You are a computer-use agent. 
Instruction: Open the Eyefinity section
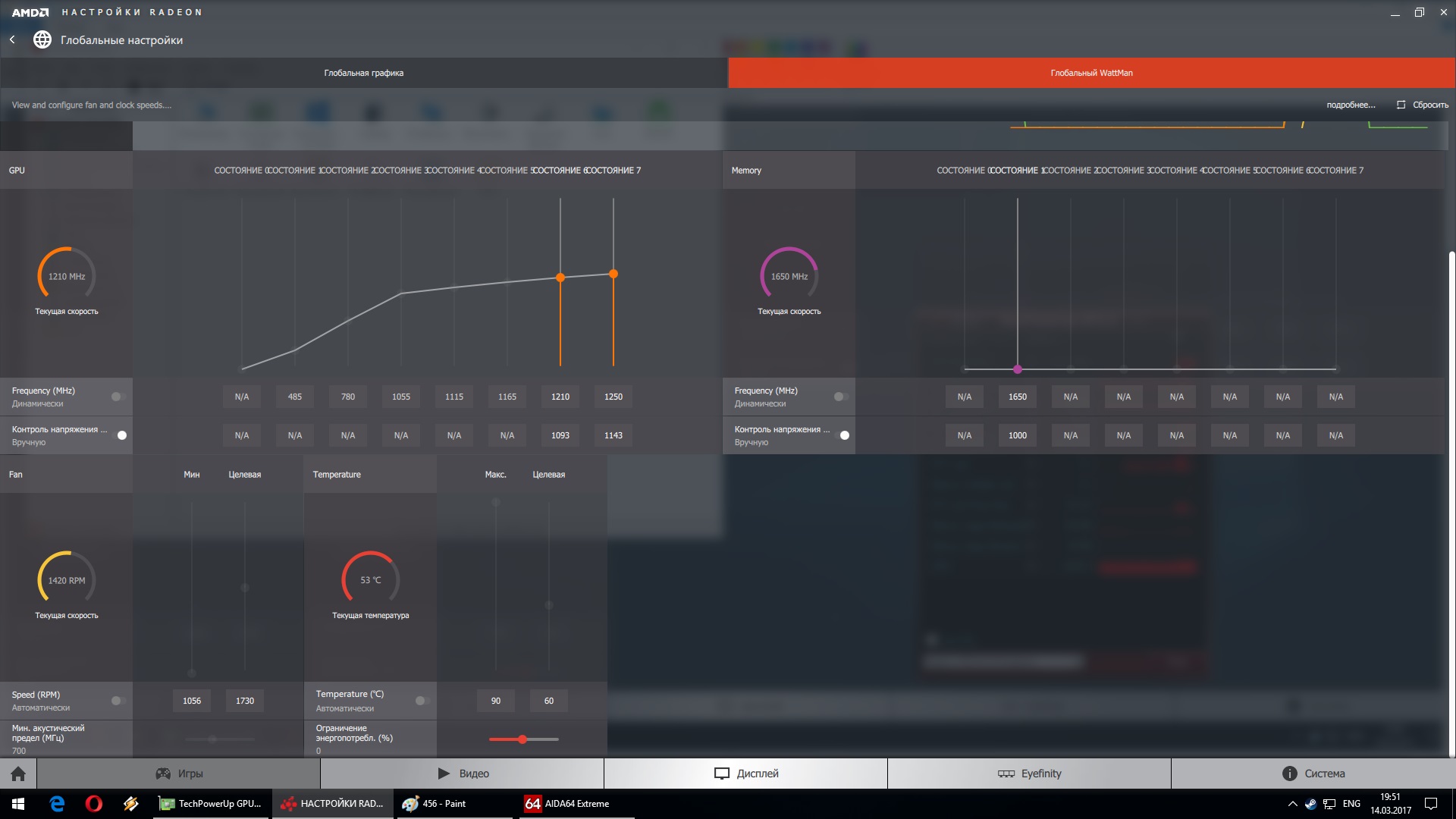point(1029,773)
